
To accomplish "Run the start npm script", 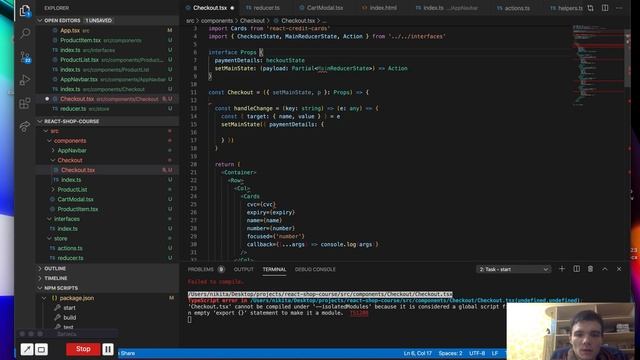I will click(x=69, y=308).
